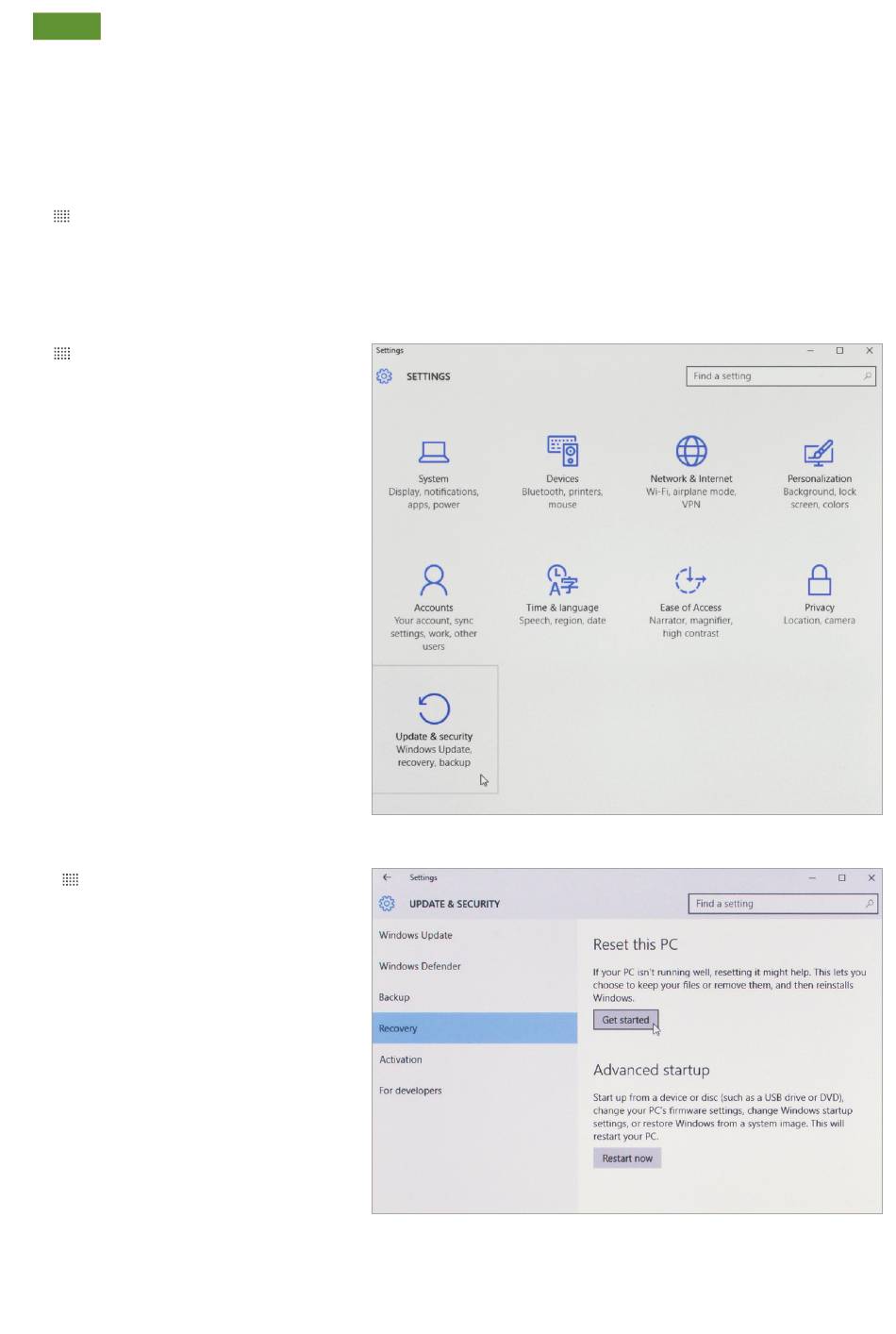
Task: Select For developers in the sidebar
Action: click(x=474, y=1091)
